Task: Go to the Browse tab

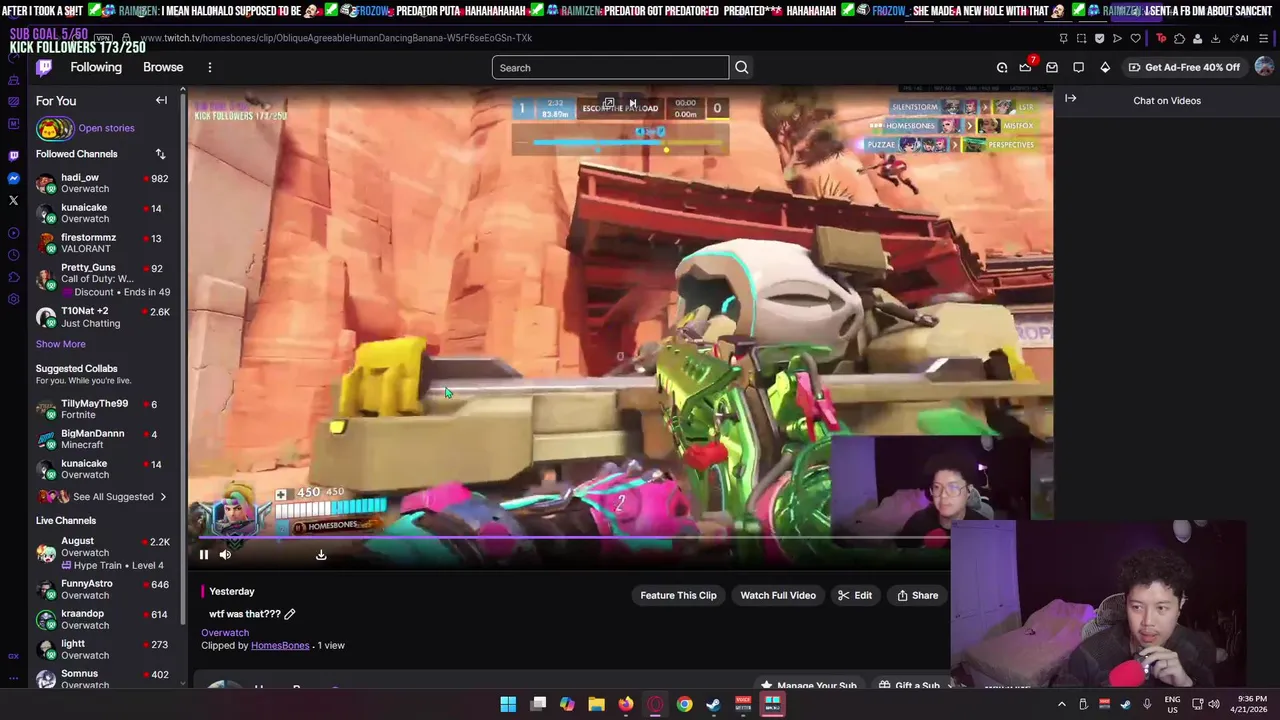Action: [x=163, y=67]
